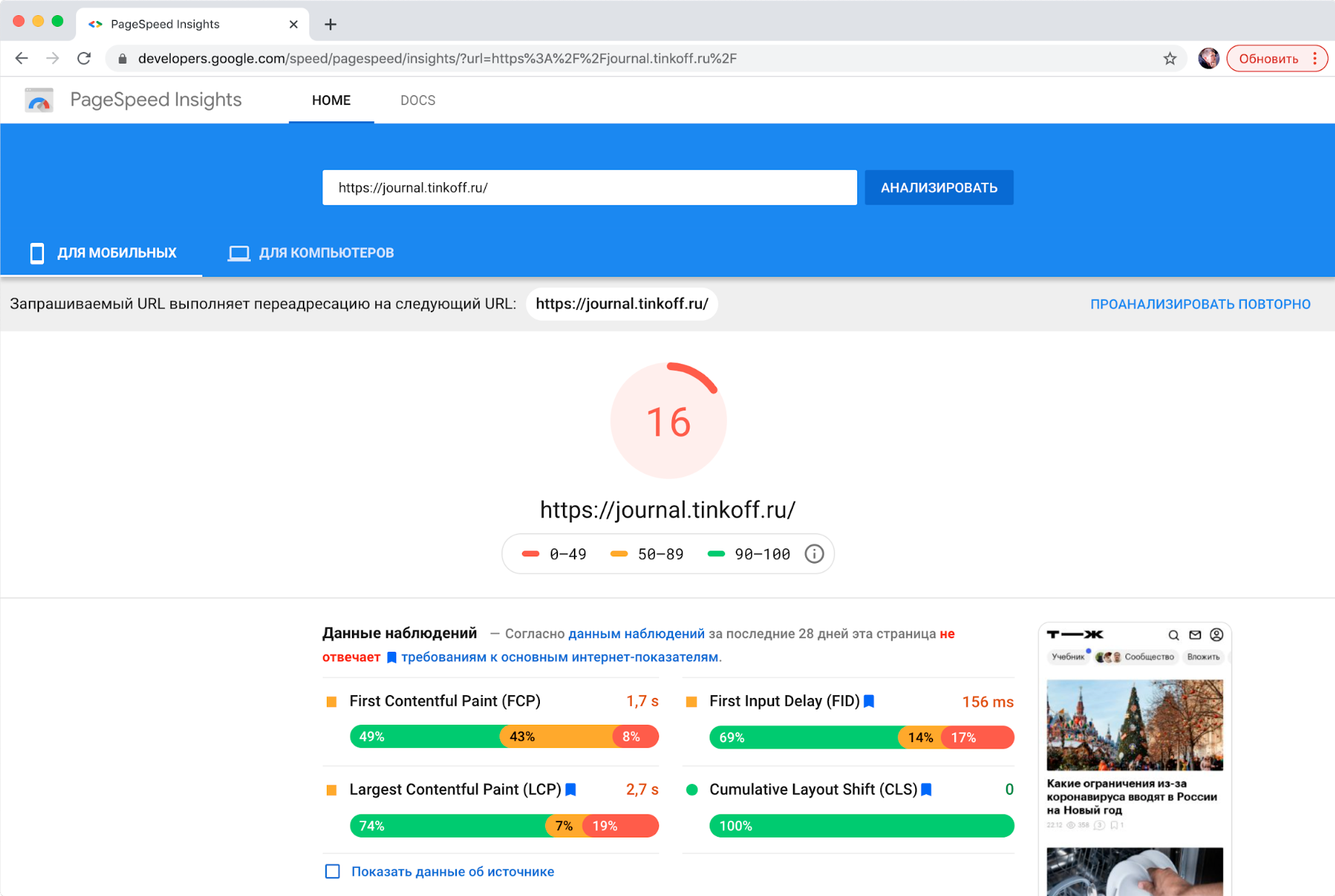Click the https://journal.tinkoff.ru/ heading under score
This screenshot has height=896, width=1335.
(668, 509)
